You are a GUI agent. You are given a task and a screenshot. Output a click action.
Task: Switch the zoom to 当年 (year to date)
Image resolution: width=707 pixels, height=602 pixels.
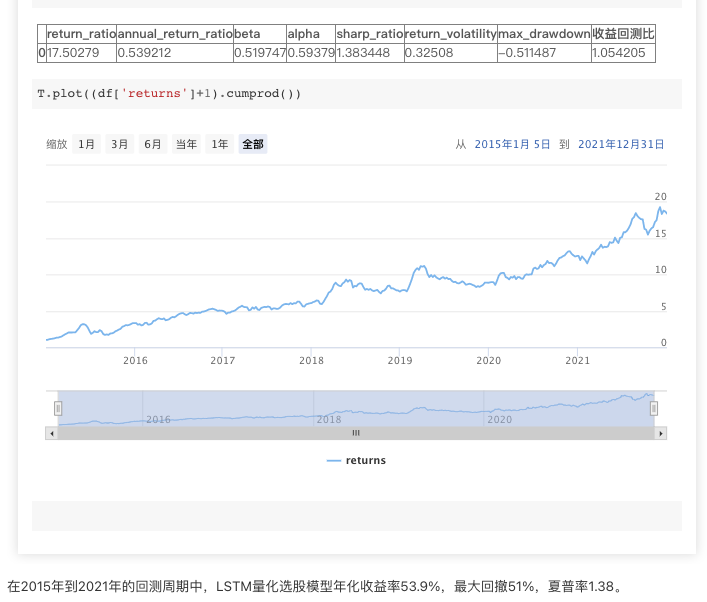tap(186, 144)
